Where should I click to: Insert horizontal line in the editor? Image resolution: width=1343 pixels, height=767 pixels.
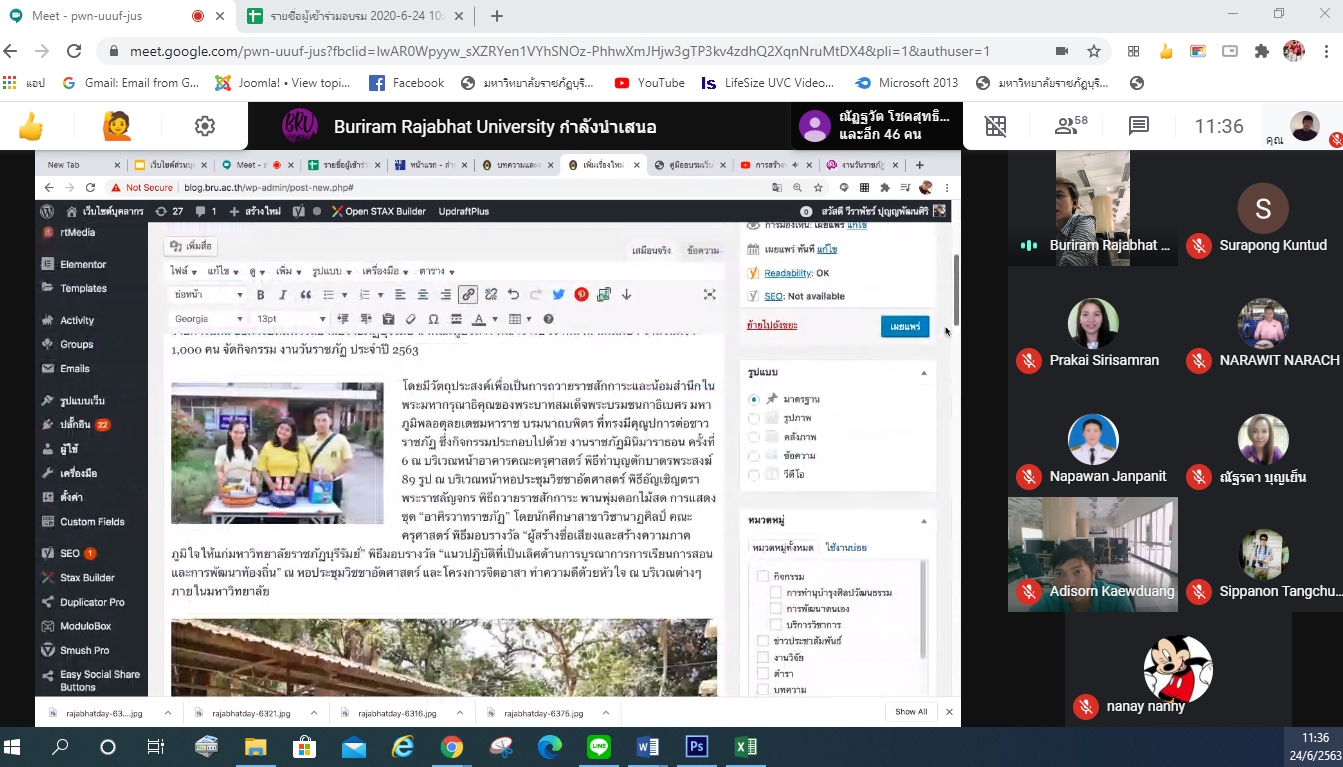pyautogui.click(x=456, y=319)
